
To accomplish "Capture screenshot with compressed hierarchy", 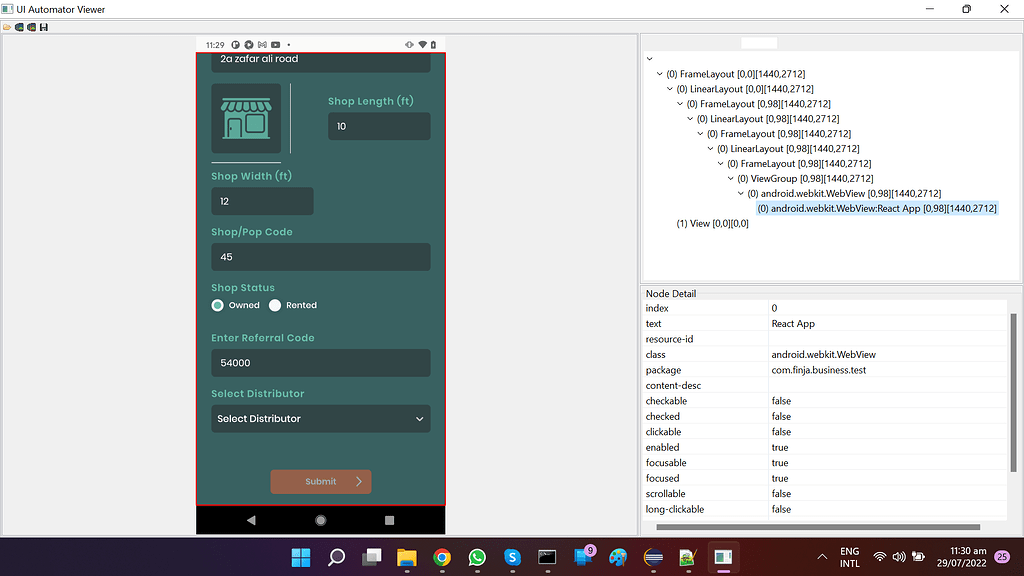I will coord(31,27).
